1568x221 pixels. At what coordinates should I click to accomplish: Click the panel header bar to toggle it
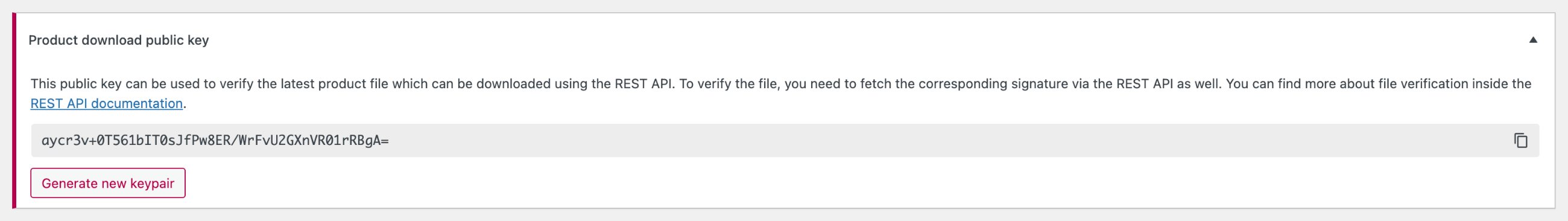click(785, 40)
